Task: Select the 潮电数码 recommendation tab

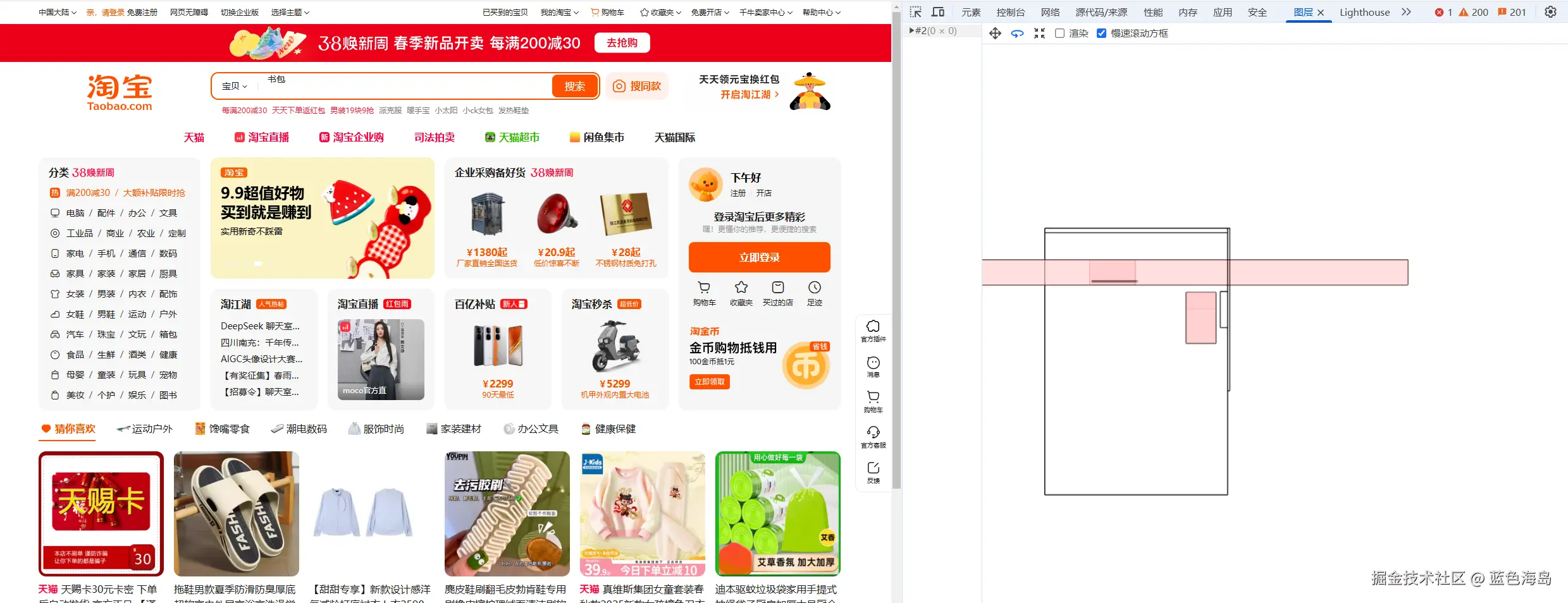Action: 299,429
